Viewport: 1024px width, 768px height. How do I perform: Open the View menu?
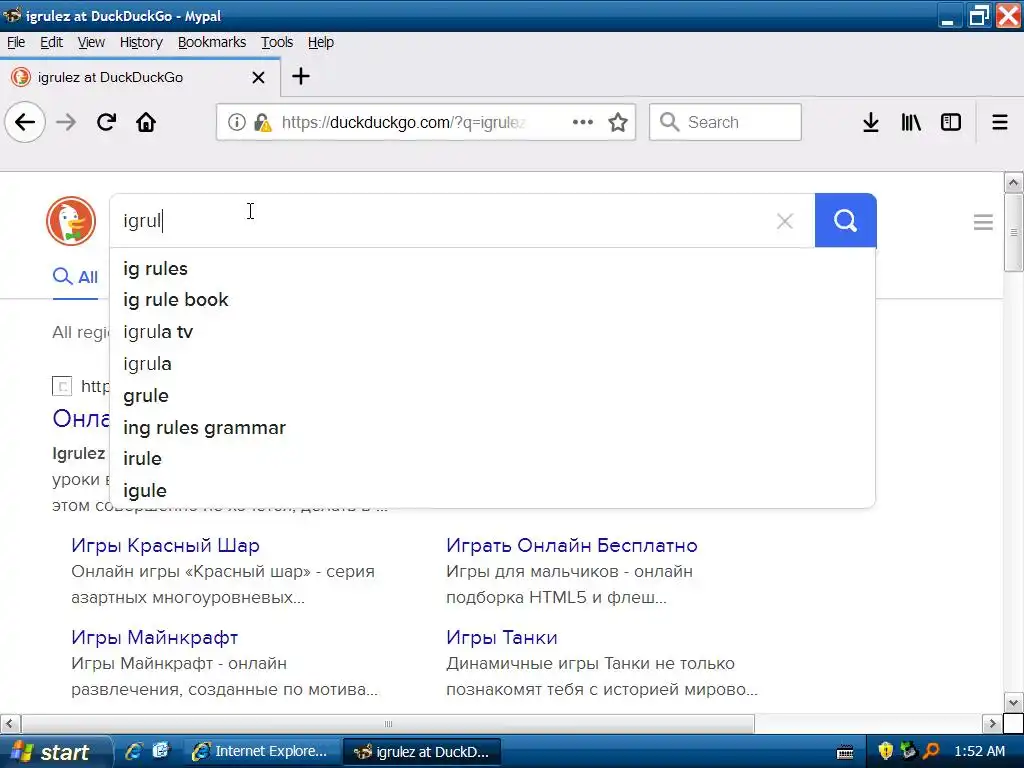click(91, 42)
